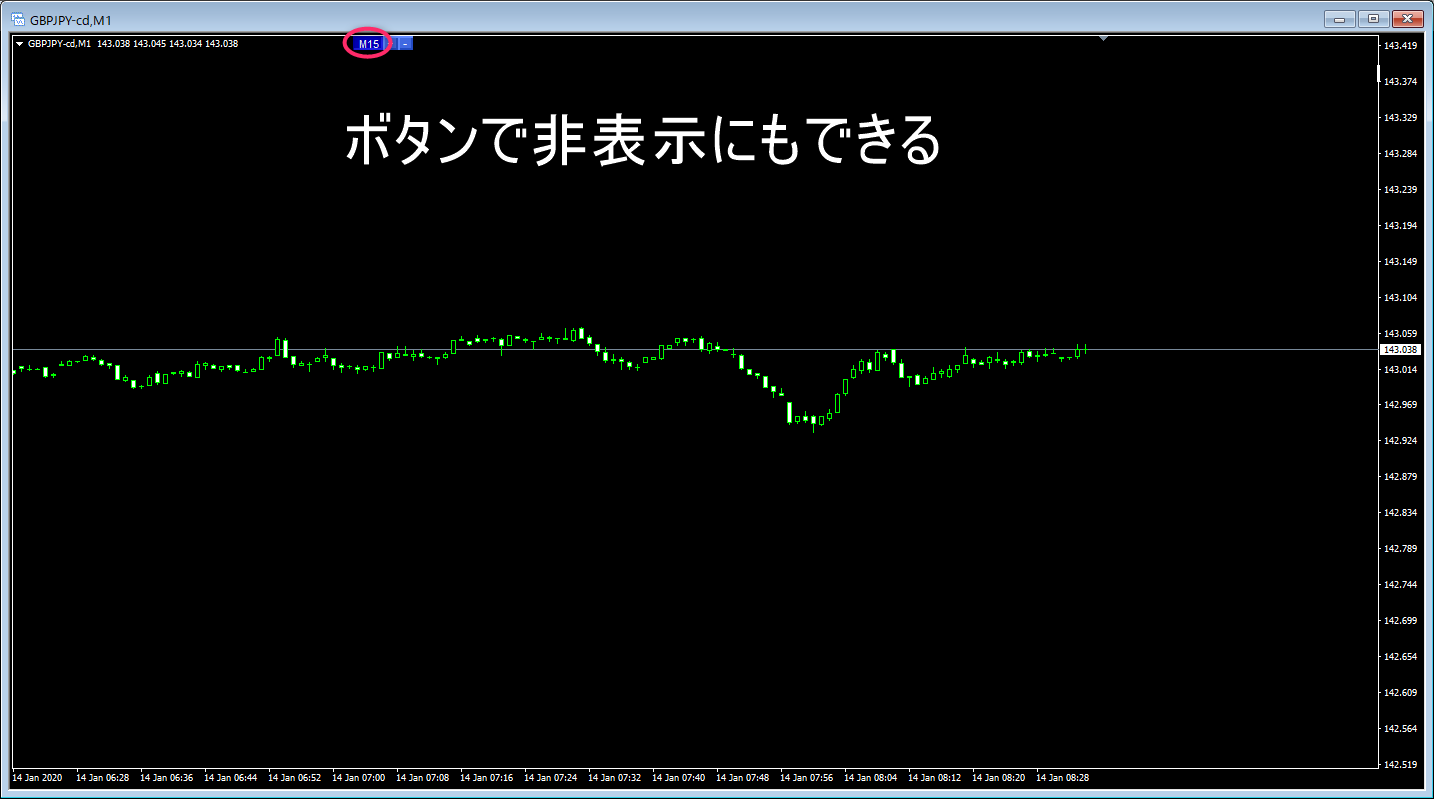The height and width of the screenshot is (799, 1434).
Task: Click the chart window icon in title bar
Action: click(x=17, y=19)
